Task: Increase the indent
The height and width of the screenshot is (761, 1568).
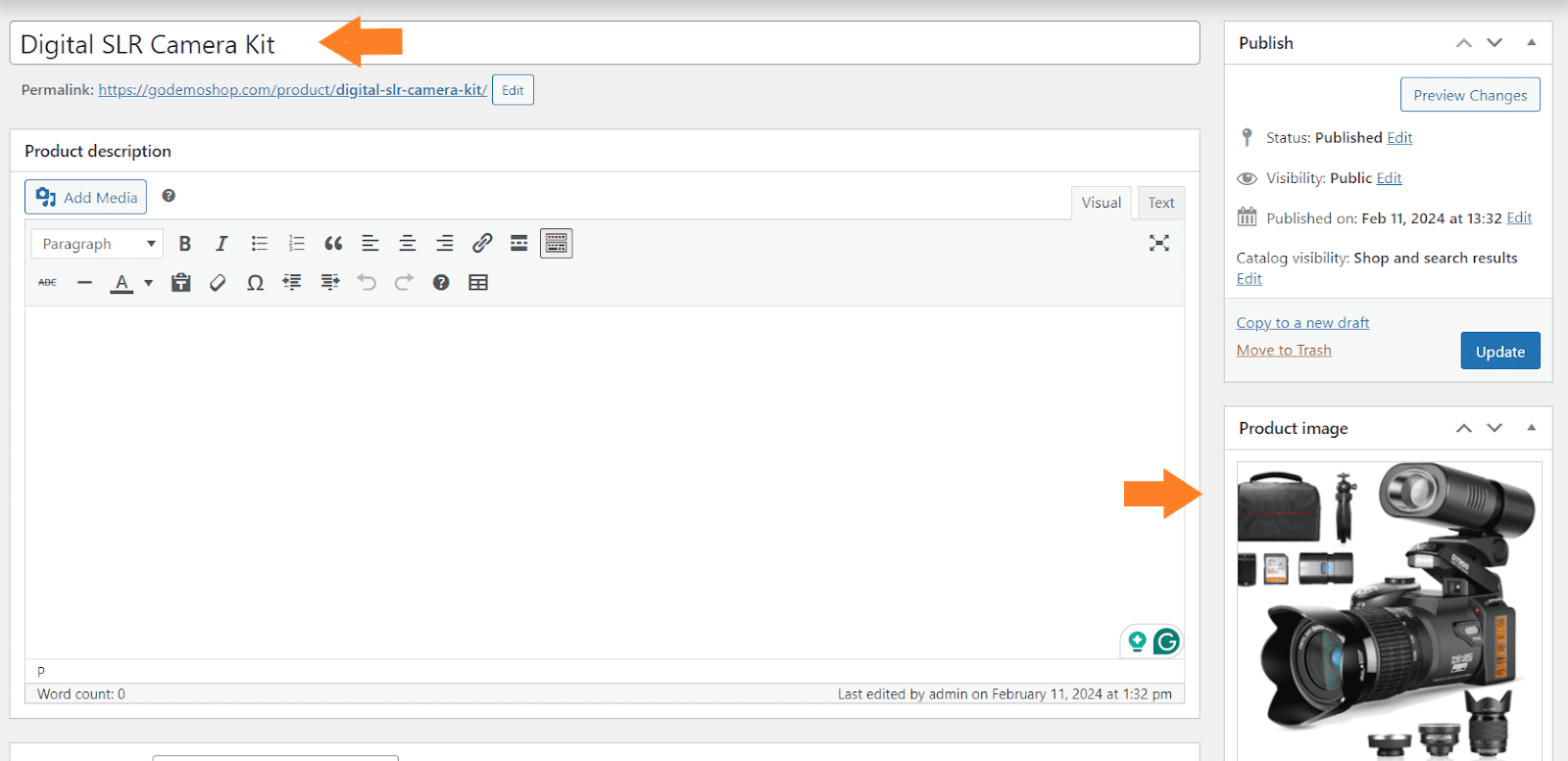Action: point(329,282)
